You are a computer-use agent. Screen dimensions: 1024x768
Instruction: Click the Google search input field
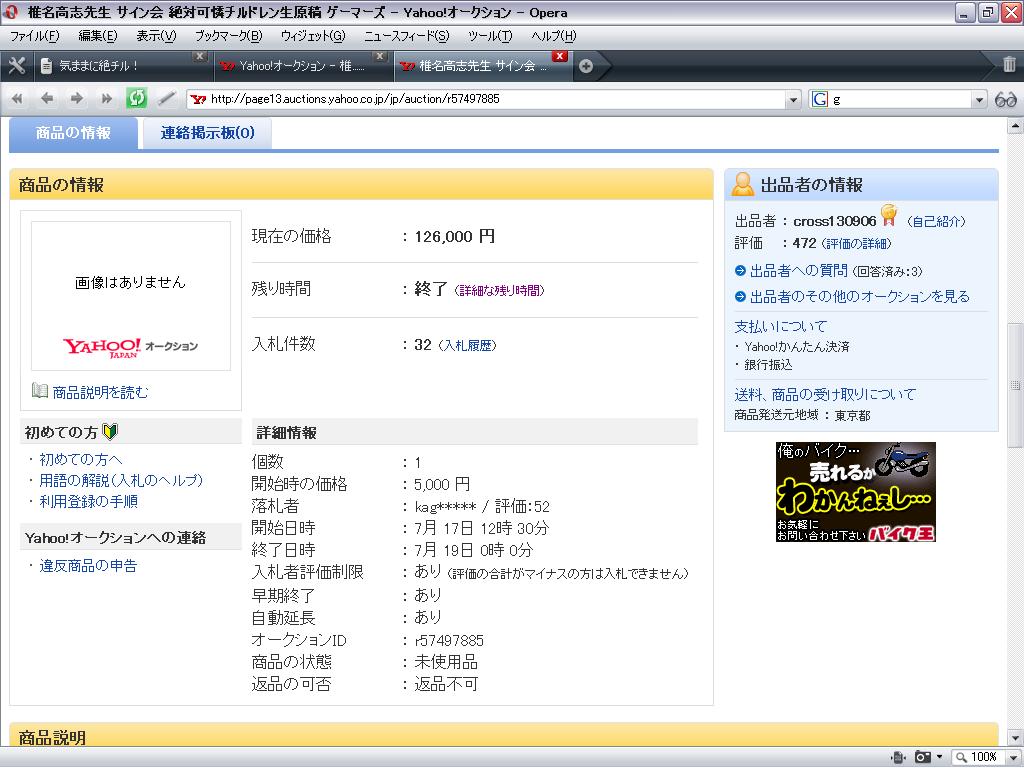coord(900,99)
